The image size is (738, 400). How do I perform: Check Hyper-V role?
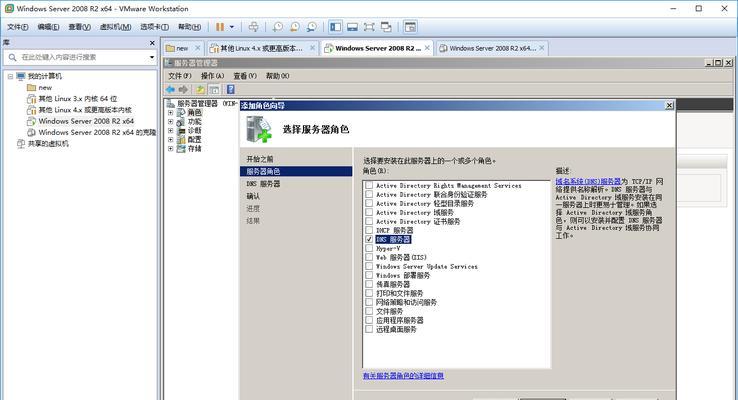coord(369,248)
